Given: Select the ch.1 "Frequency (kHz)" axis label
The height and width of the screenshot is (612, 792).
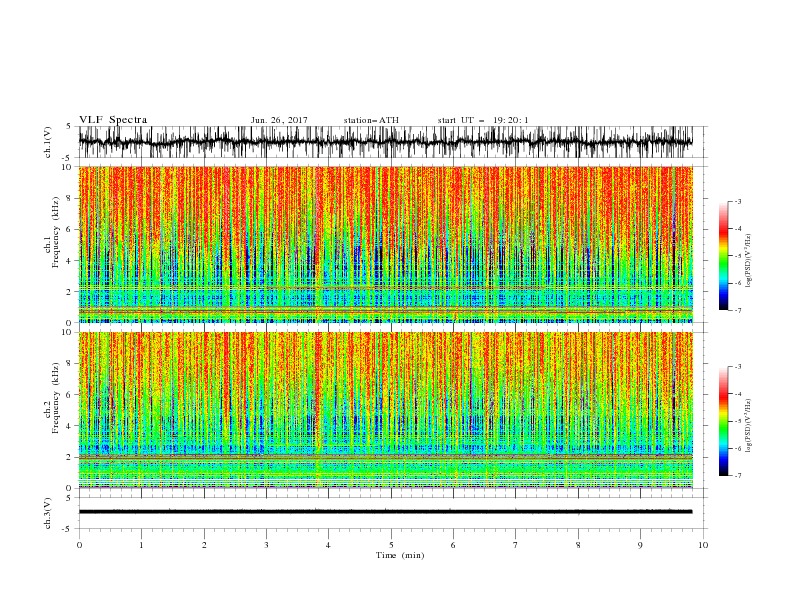Looking at the screenshot, I should pyautogui.click(x=55, y=233).
